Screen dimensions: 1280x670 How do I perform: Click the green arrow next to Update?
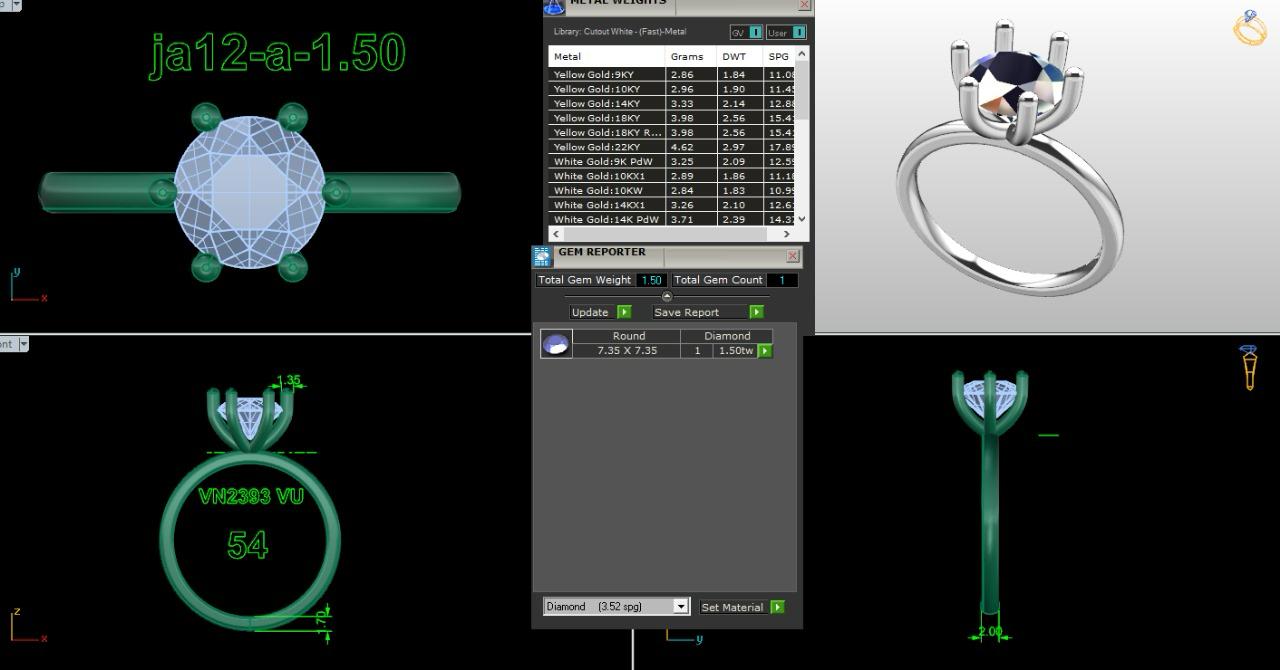624,312
